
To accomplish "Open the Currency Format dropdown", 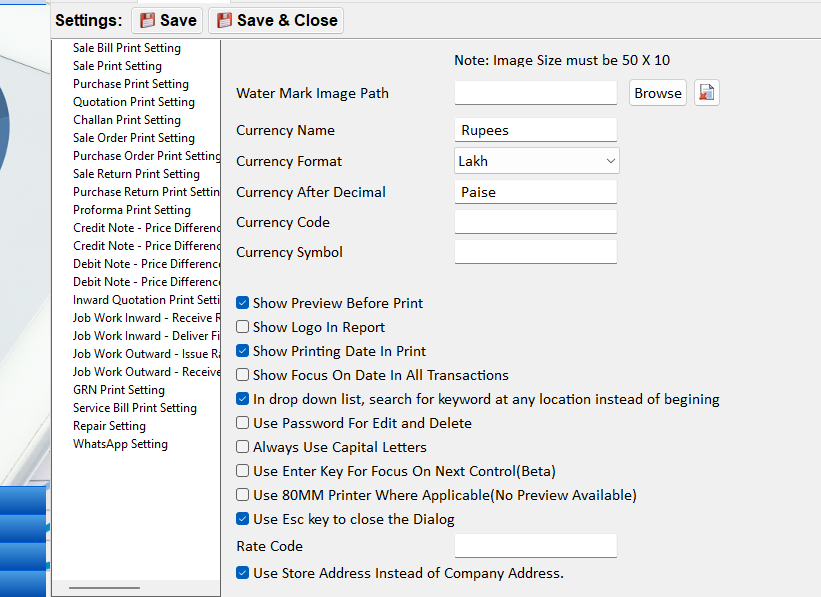I will (x=536, y=161).
